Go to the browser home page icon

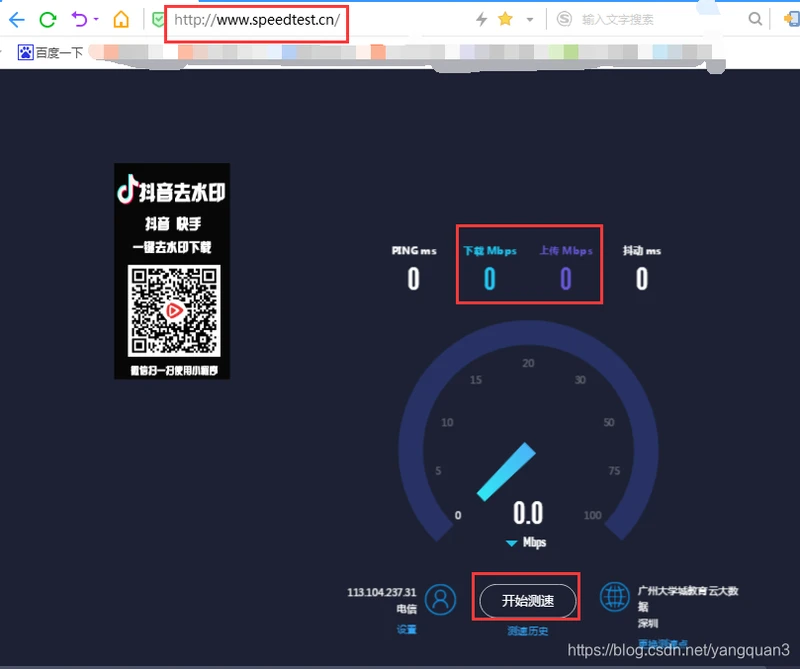(x=121, y=19)
